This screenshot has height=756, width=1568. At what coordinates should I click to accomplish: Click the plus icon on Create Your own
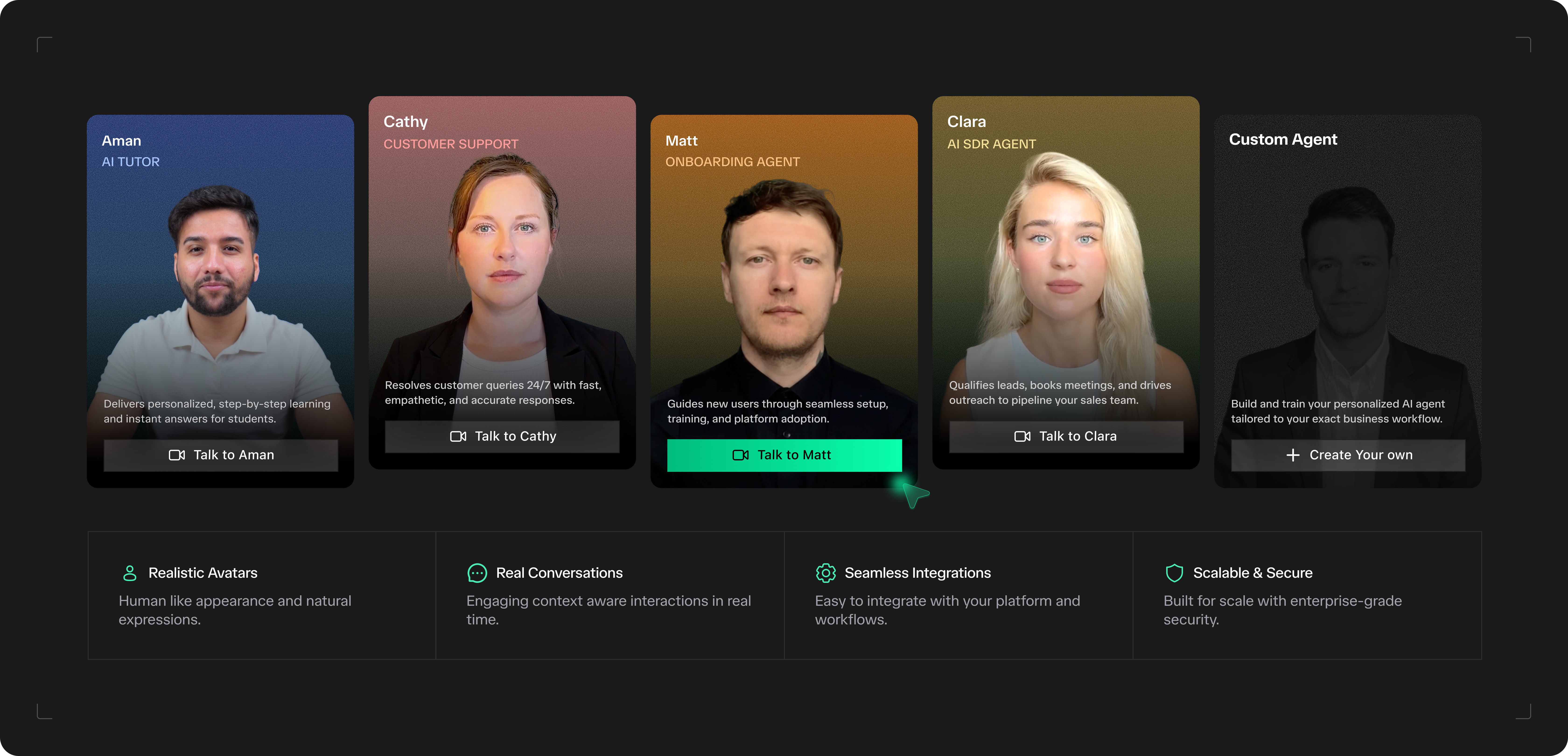(x=1293, y=455)
